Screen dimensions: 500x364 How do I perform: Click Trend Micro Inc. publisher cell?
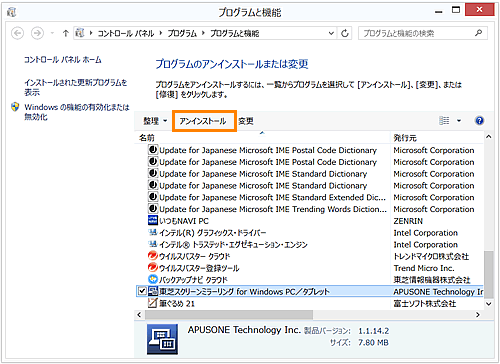pos(424,268)
